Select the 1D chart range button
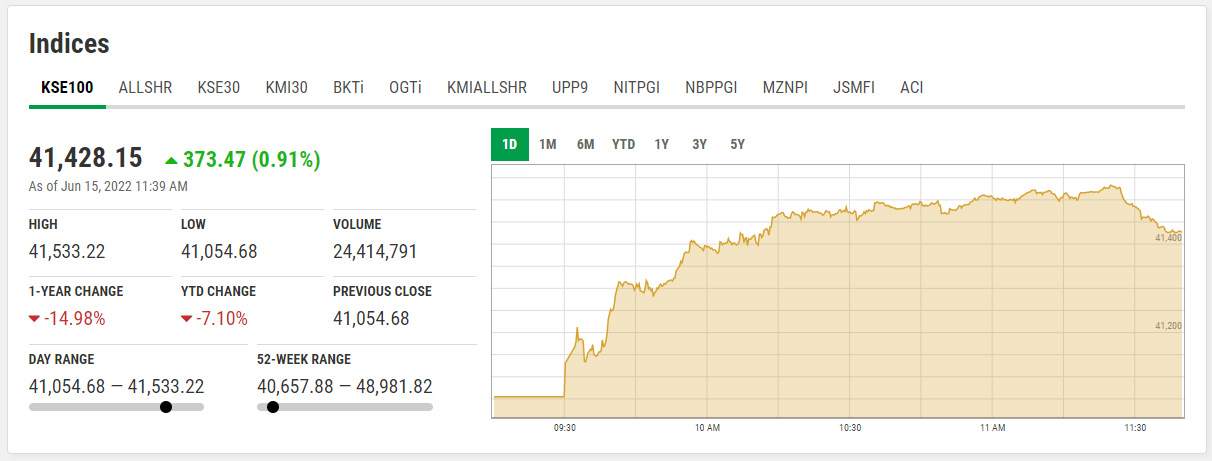This screenshot has width=1212, height=461. [x=509, y=144]
